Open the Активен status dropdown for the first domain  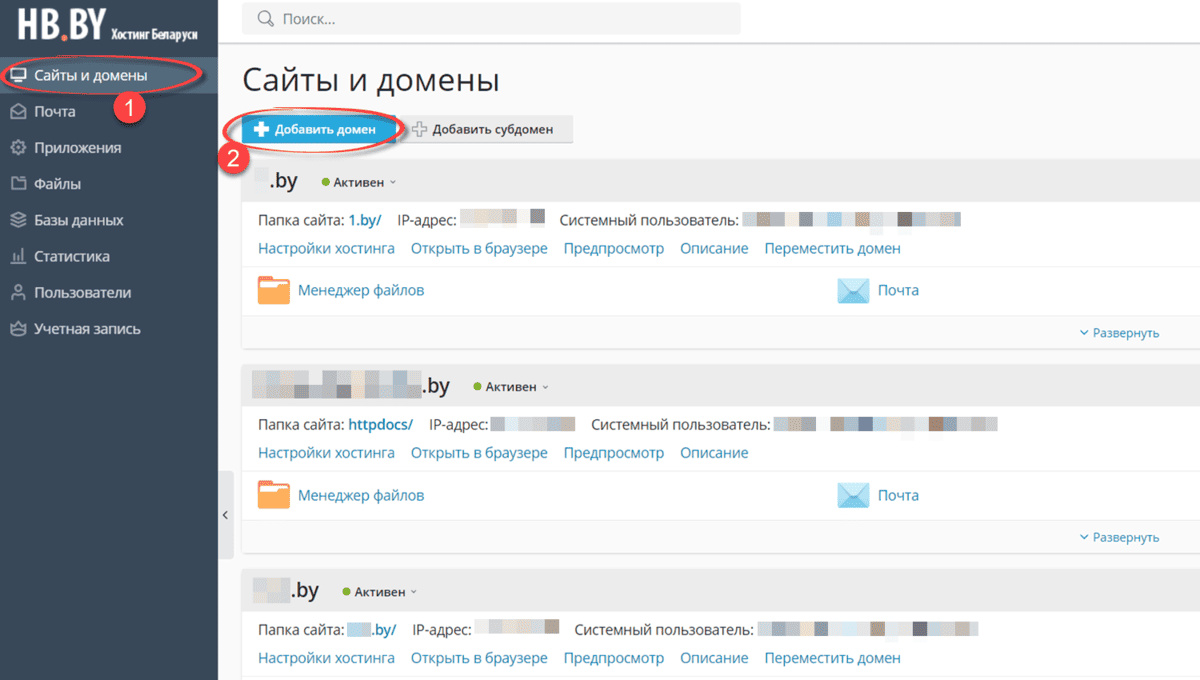(359, 182)
